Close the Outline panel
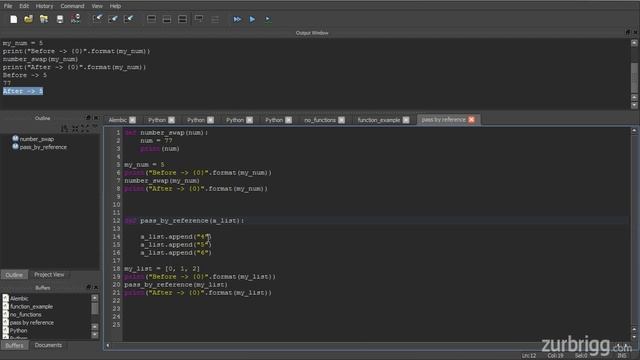 (x=96, y=118)
